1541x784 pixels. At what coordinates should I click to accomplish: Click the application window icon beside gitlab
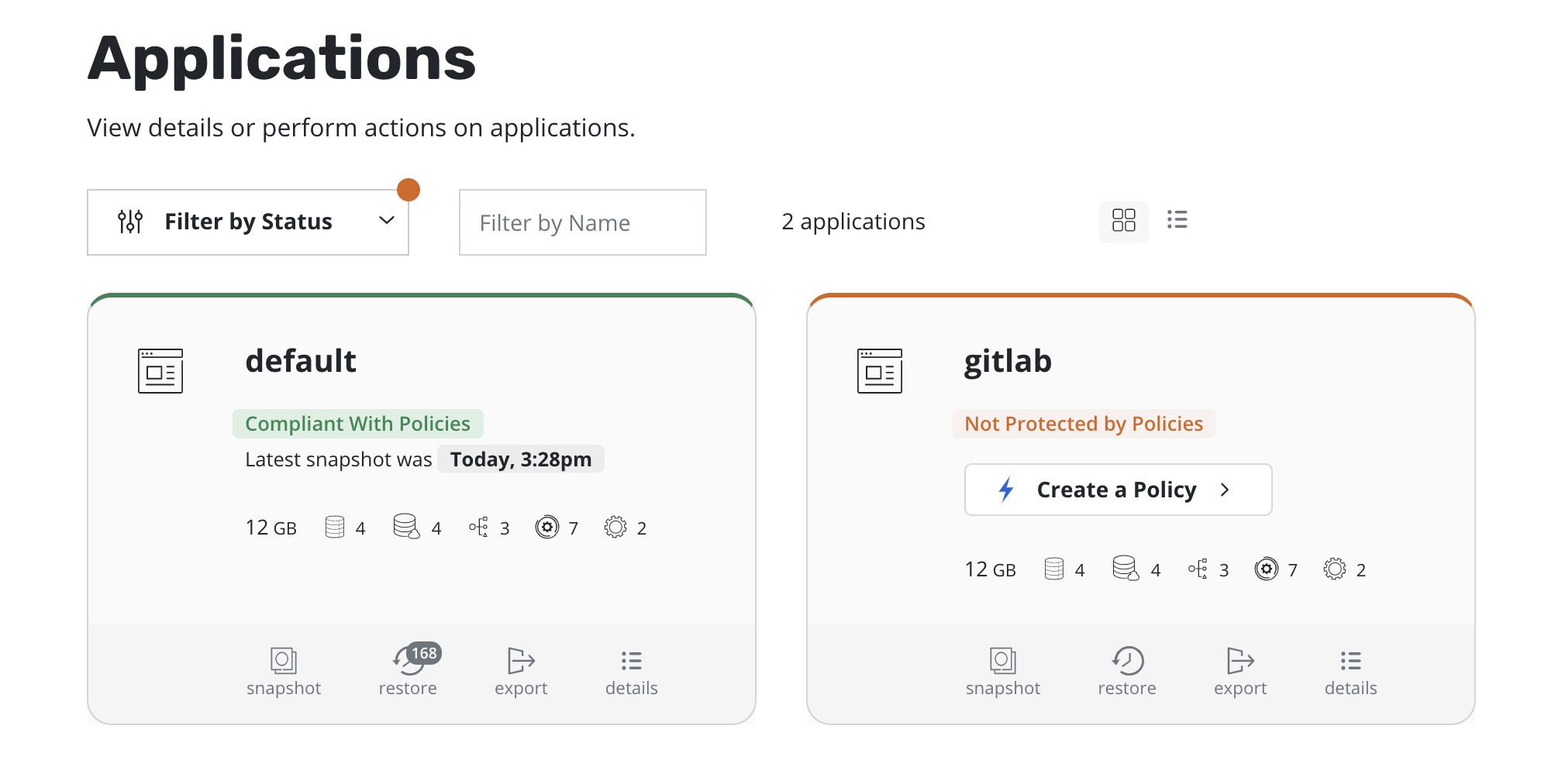tap(880, 371)
